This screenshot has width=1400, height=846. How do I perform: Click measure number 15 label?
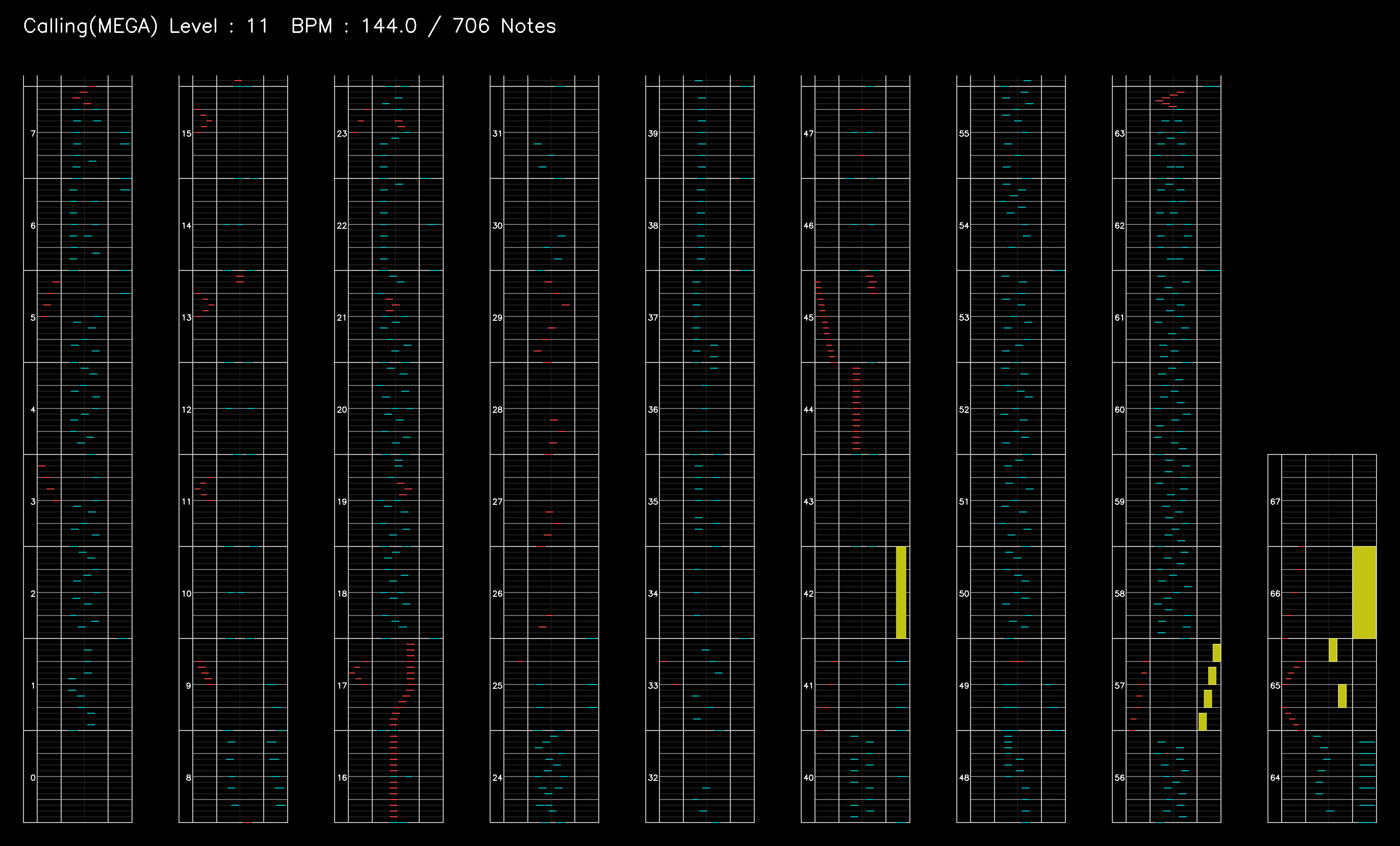click(x=186, y=134)
